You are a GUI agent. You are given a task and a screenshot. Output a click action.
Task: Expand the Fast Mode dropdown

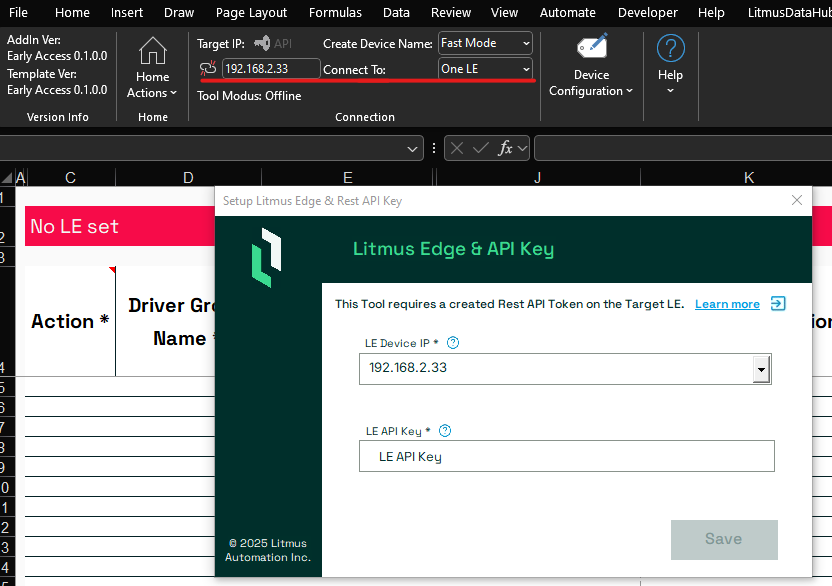(x=526, y=44)
